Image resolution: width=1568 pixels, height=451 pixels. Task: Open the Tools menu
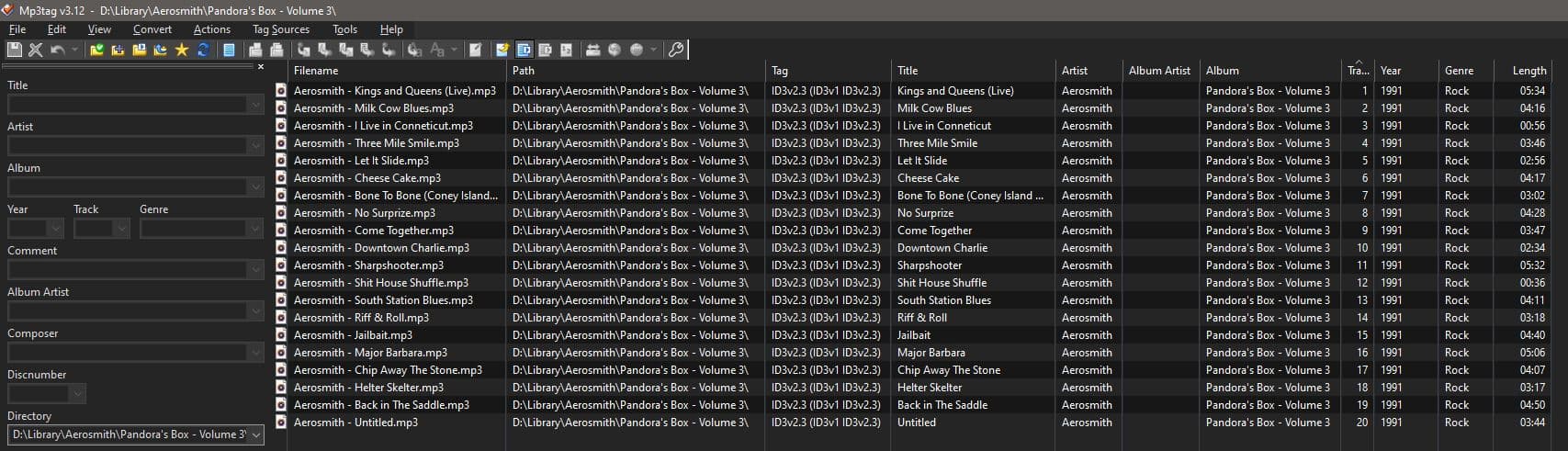(x=345, y=29)
